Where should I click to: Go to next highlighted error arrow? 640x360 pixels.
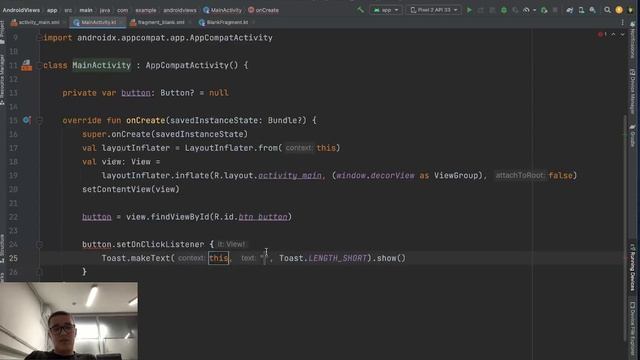coord(622,35)
